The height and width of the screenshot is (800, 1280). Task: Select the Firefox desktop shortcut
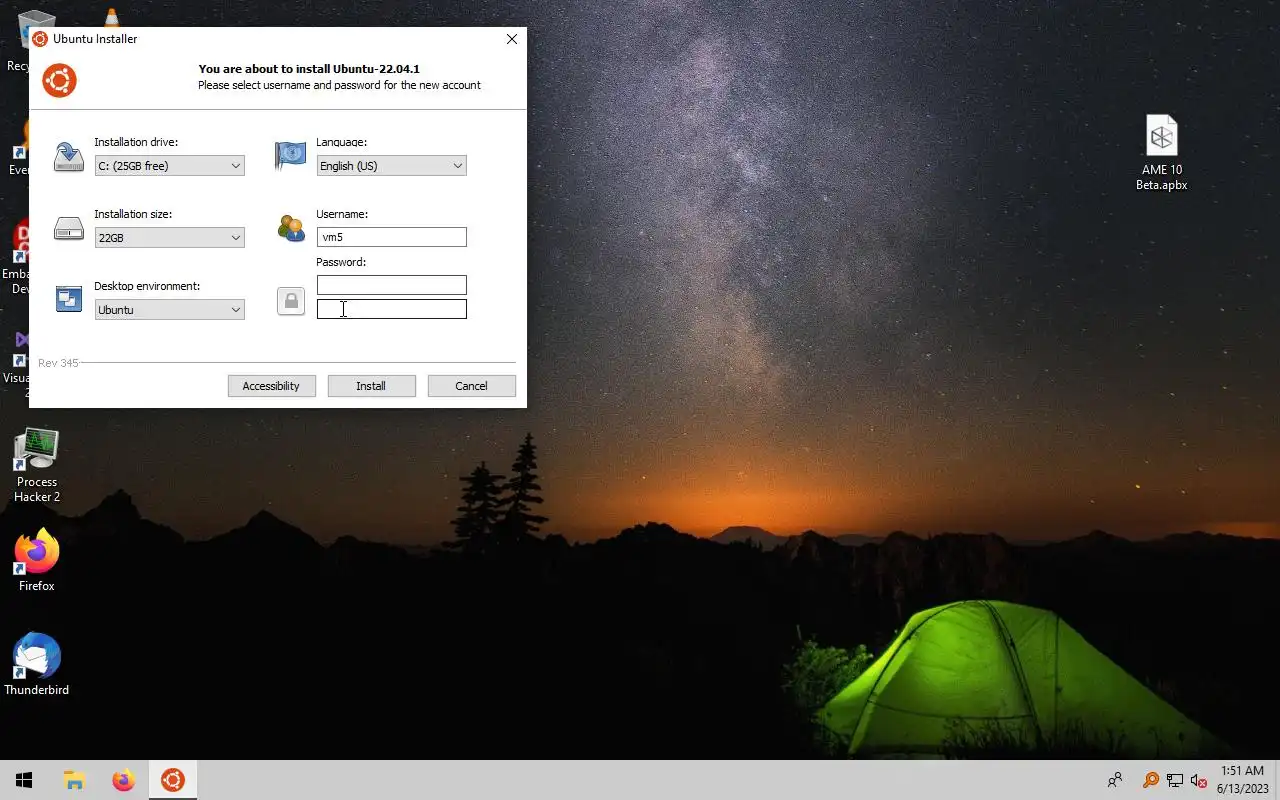tap(37, 561)
